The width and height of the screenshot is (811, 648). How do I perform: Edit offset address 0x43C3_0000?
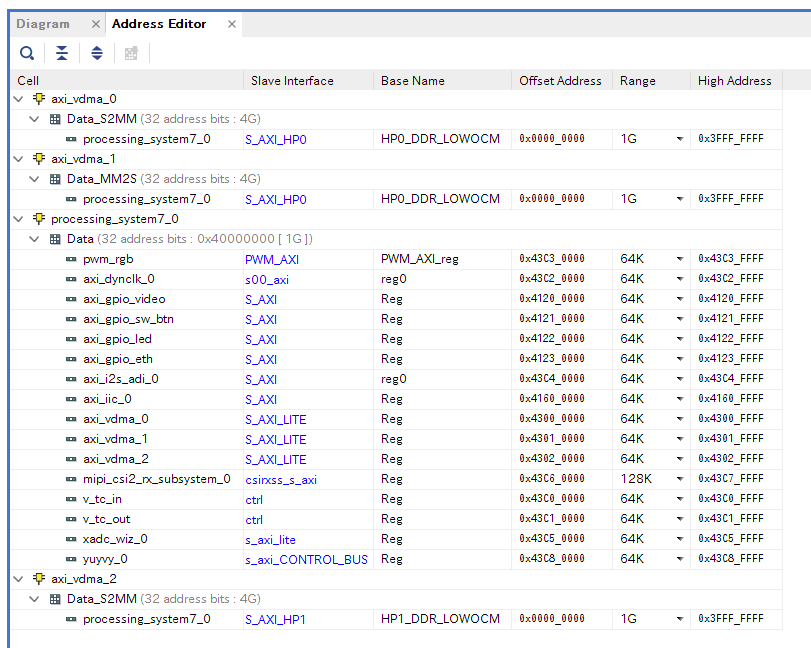552,259
